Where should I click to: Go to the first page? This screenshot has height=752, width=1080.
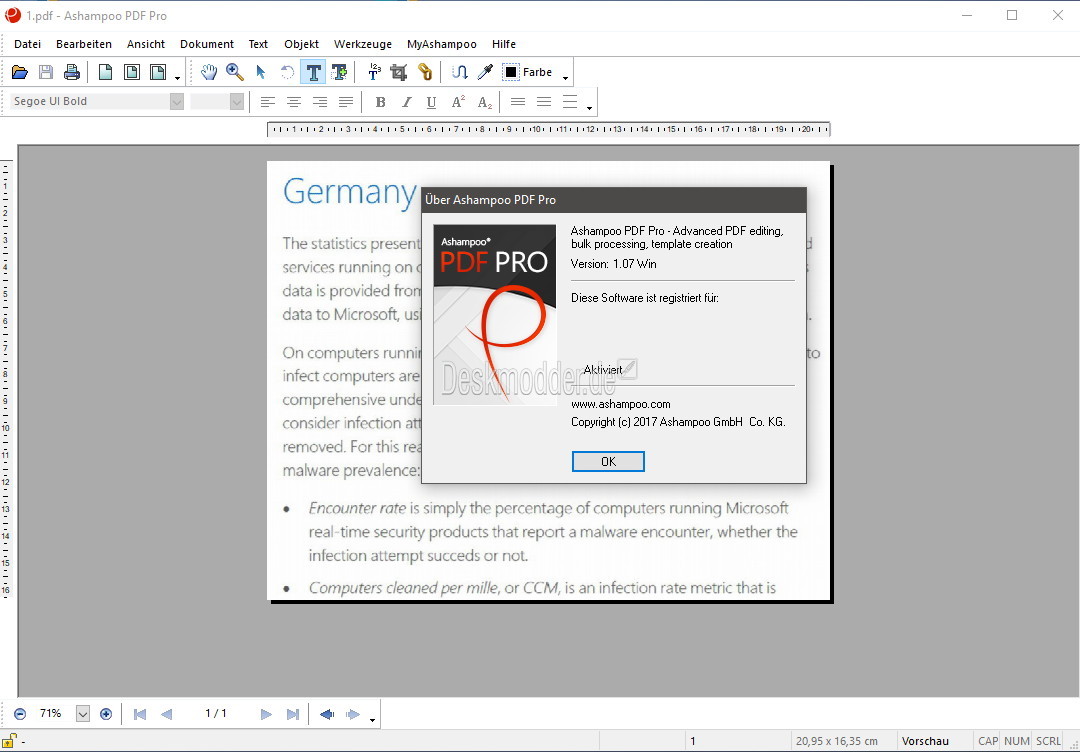[140, 714]
